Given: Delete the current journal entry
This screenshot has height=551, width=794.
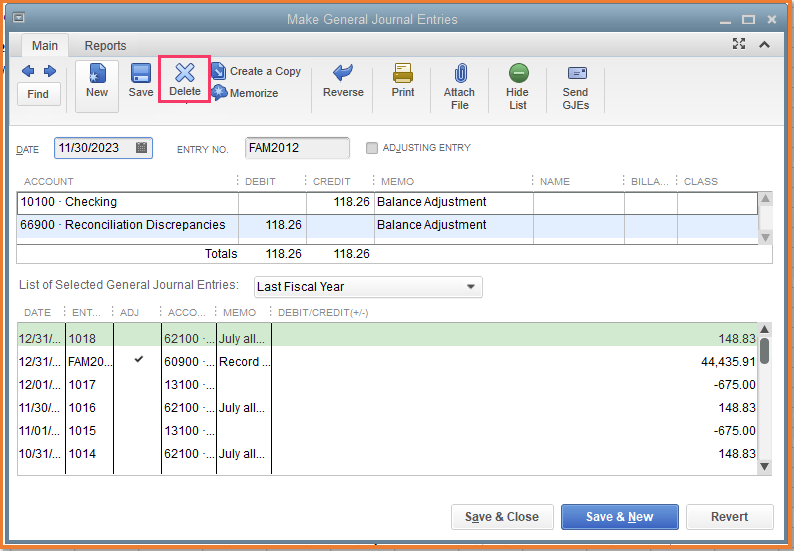Looking at the screenshot, I should 185,80.
